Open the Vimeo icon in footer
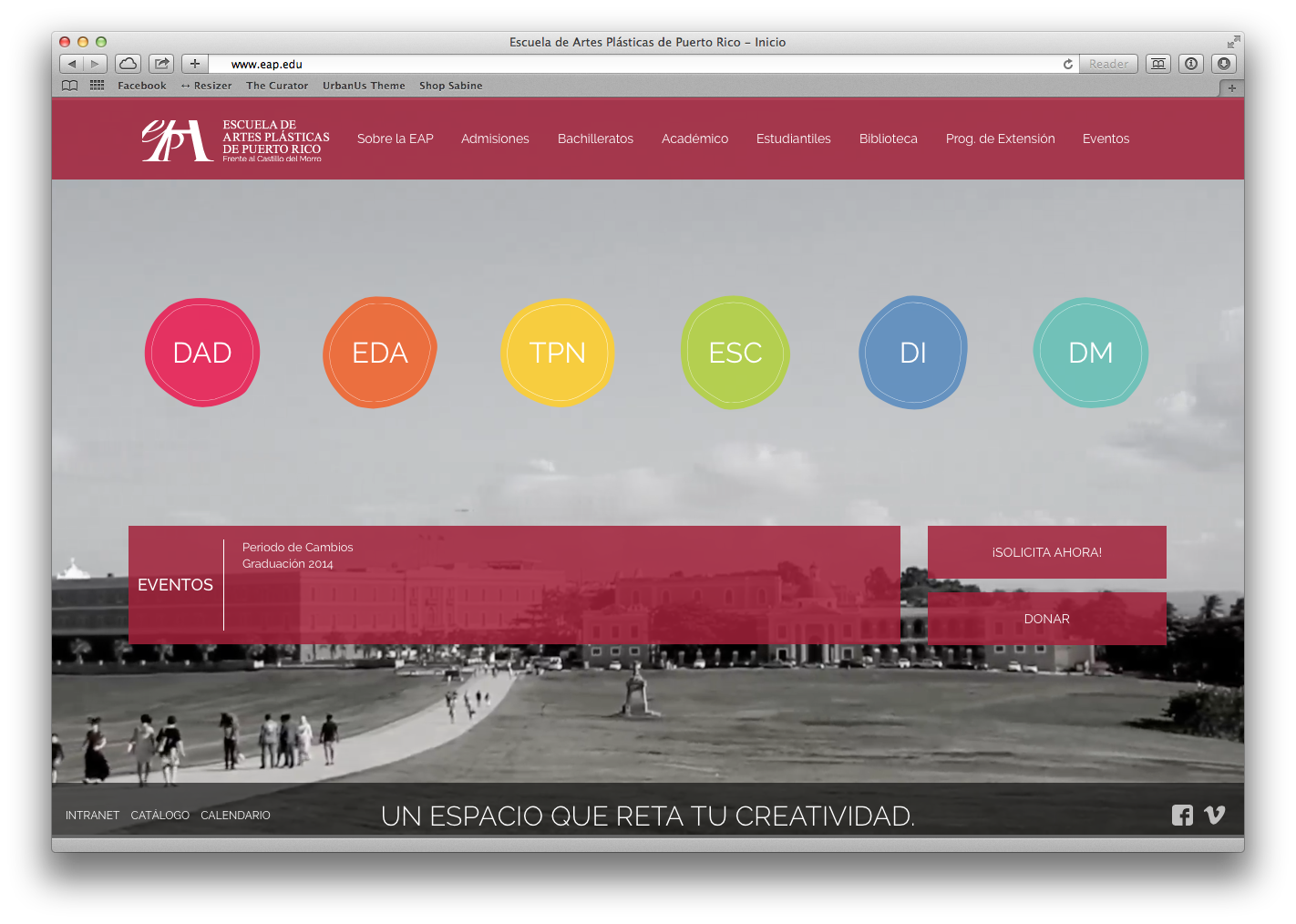Image resolution: width=1296 pixels, height=924 pixels. (x=1214, y=816)
